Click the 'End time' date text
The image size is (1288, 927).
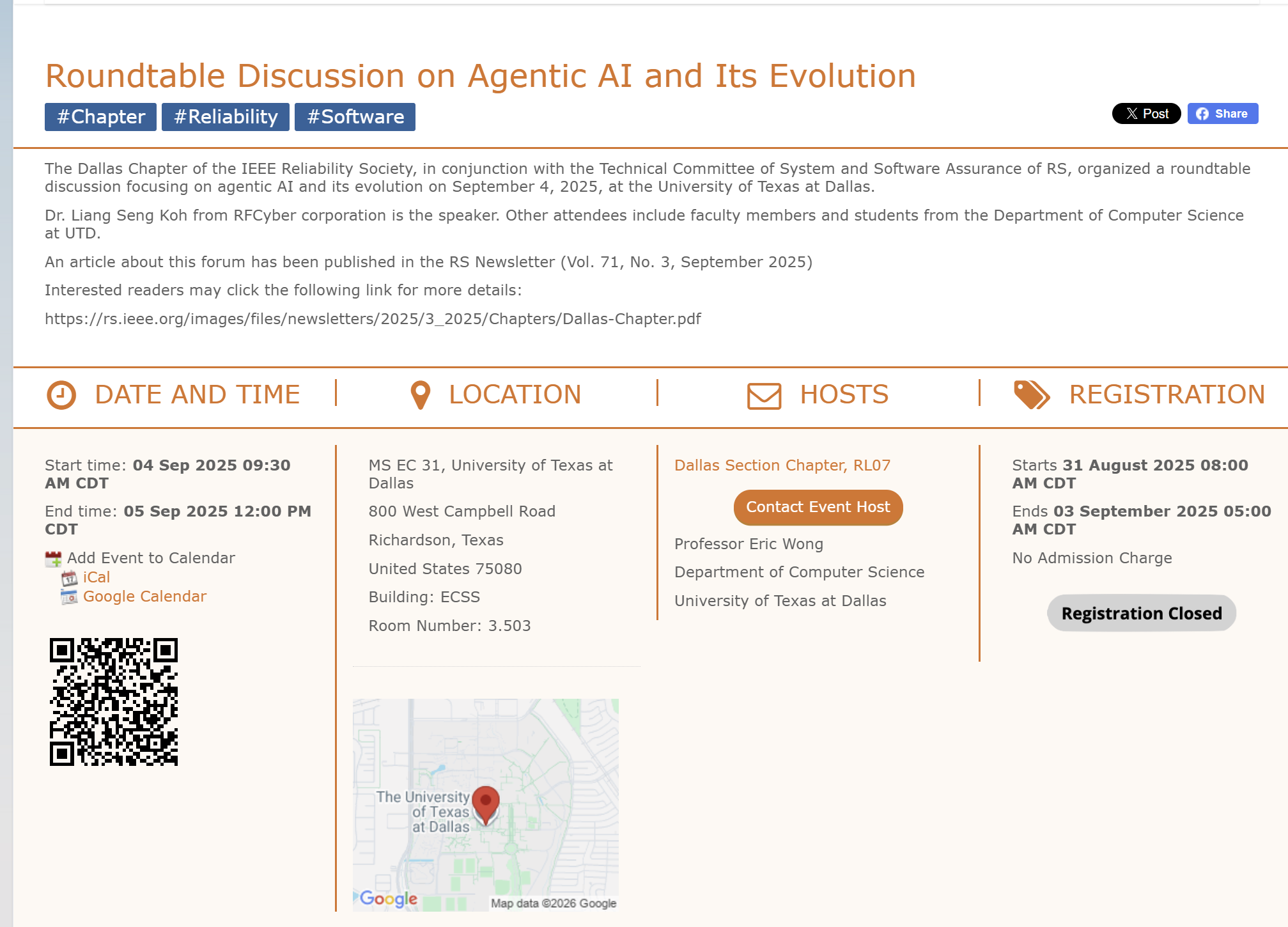178,520
